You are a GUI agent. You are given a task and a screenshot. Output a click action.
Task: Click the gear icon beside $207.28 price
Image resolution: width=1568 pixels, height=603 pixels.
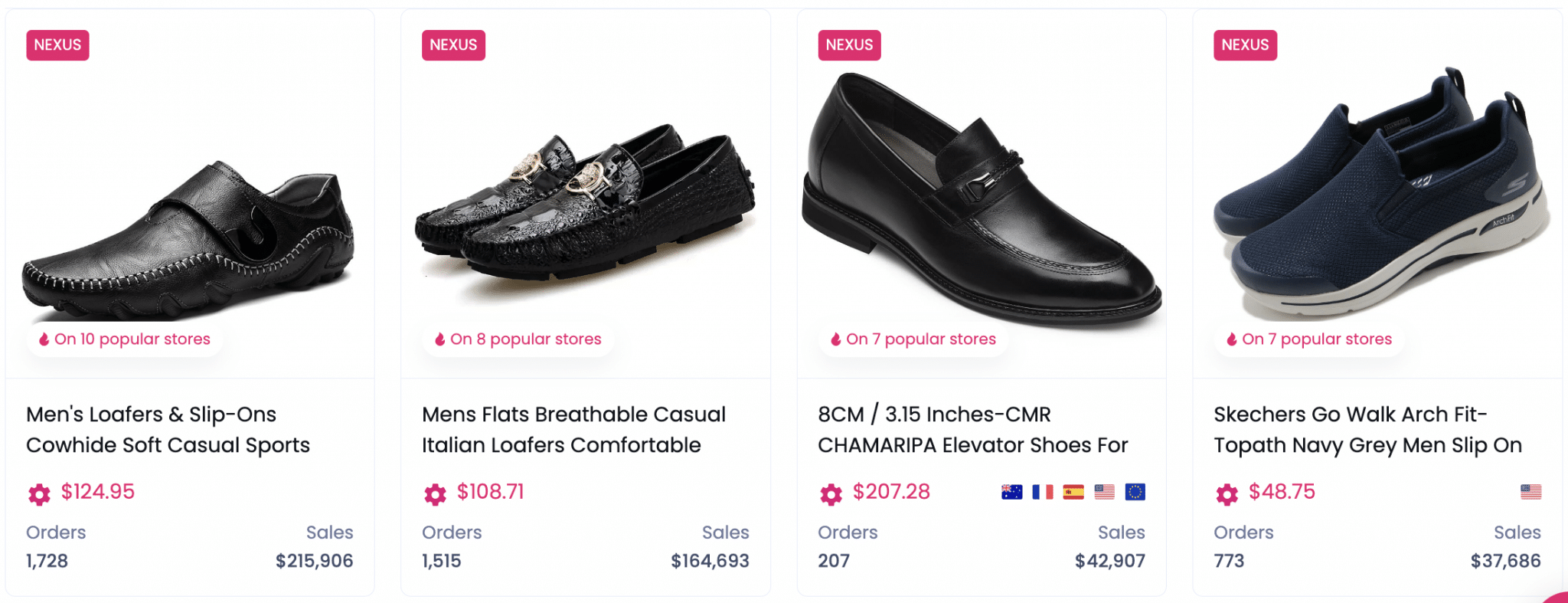click(x=831, y=494)
